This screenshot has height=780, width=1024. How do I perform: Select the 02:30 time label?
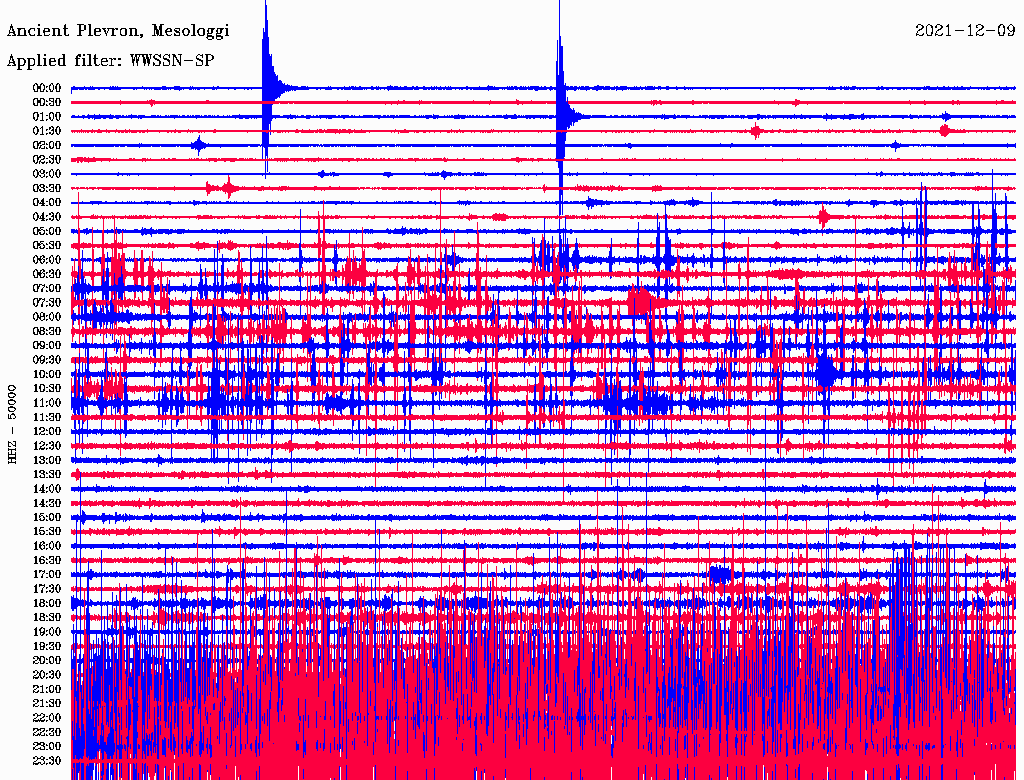pos(47,160)
